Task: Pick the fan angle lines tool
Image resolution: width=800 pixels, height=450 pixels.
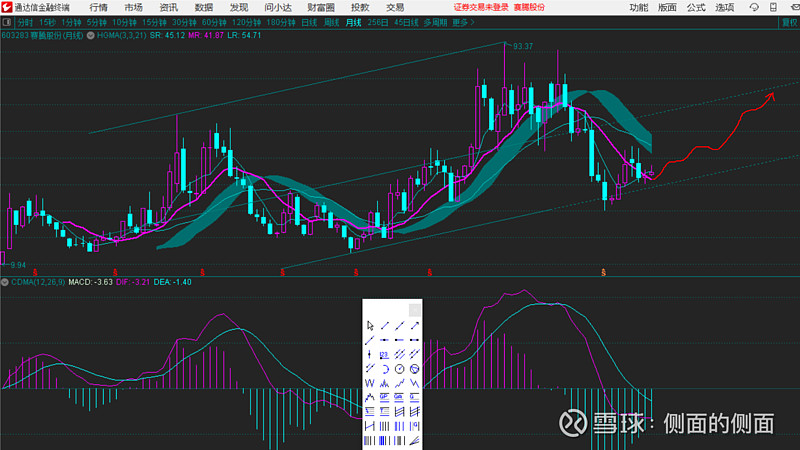Action: click(x=414, y=441)
